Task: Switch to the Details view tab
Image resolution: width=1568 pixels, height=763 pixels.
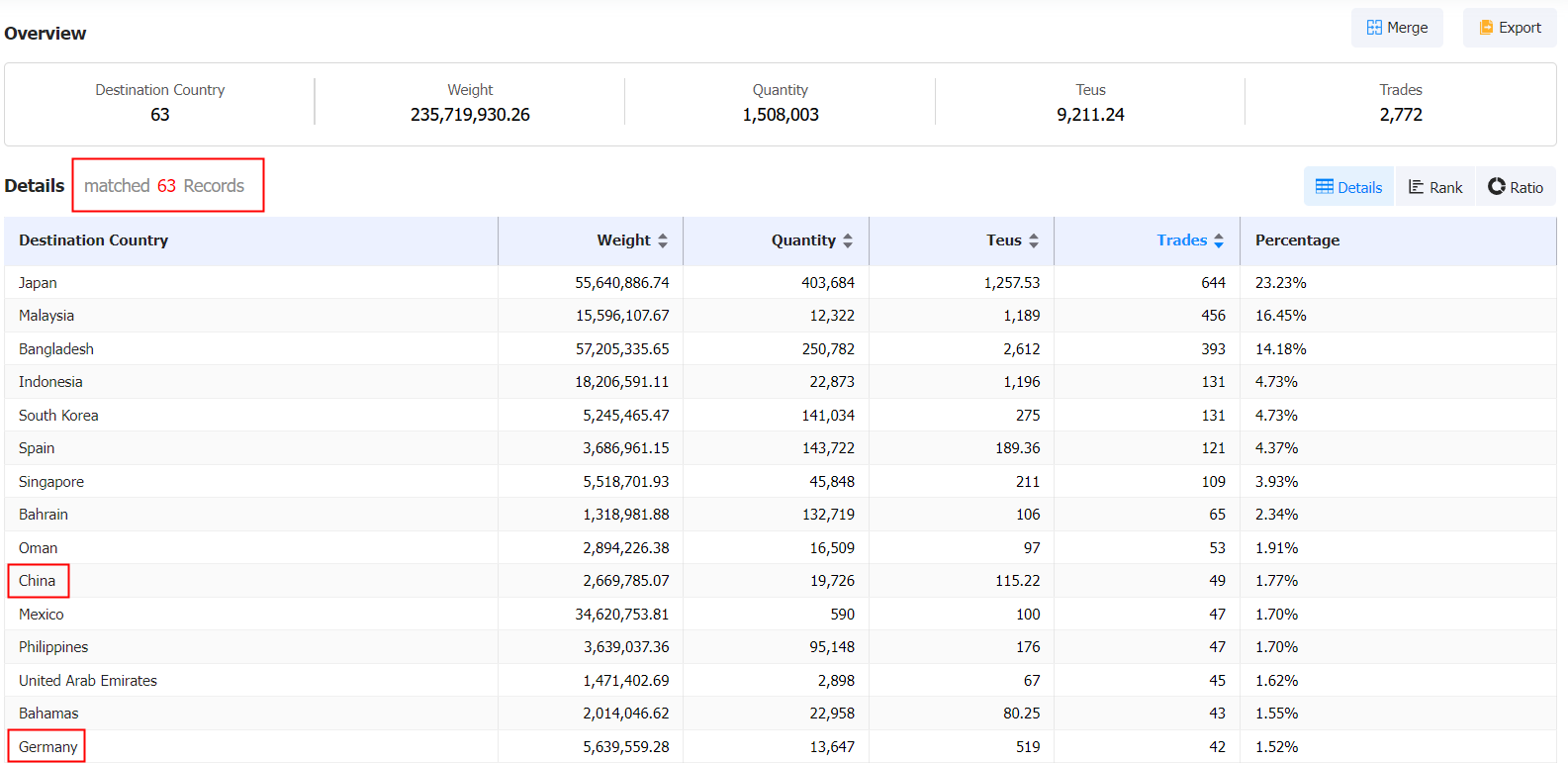Action: [x=1348, y=187]
